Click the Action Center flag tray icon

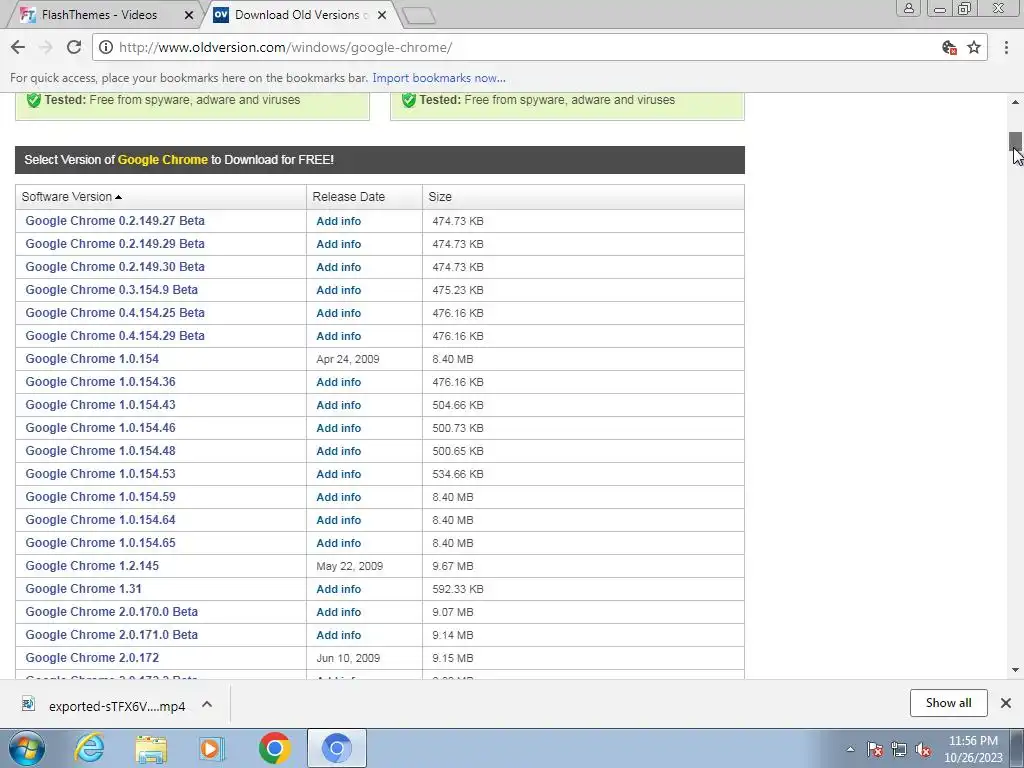pos(875,749)
